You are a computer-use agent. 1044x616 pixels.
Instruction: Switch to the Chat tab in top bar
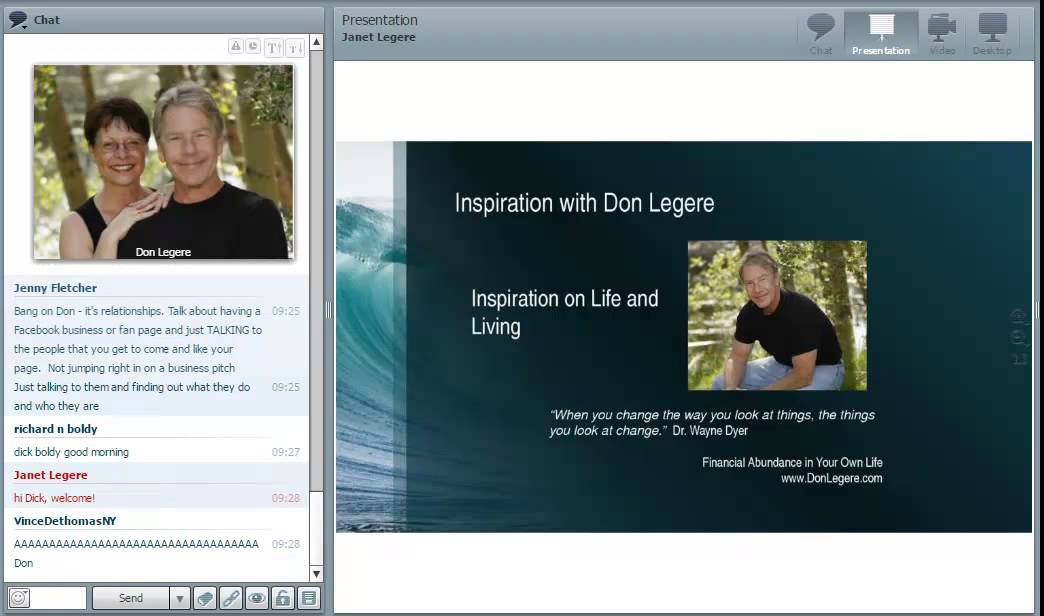[x=821, y=33]
